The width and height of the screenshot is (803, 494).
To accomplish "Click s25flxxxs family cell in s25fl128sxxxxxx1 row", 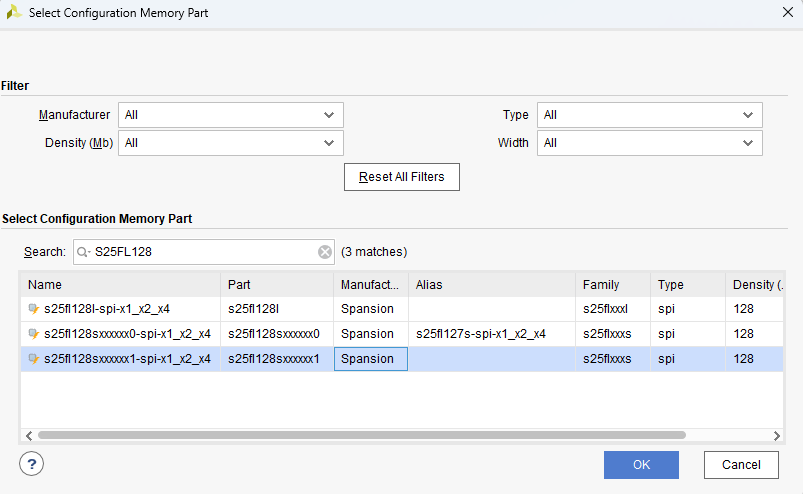I will point(613,359).
